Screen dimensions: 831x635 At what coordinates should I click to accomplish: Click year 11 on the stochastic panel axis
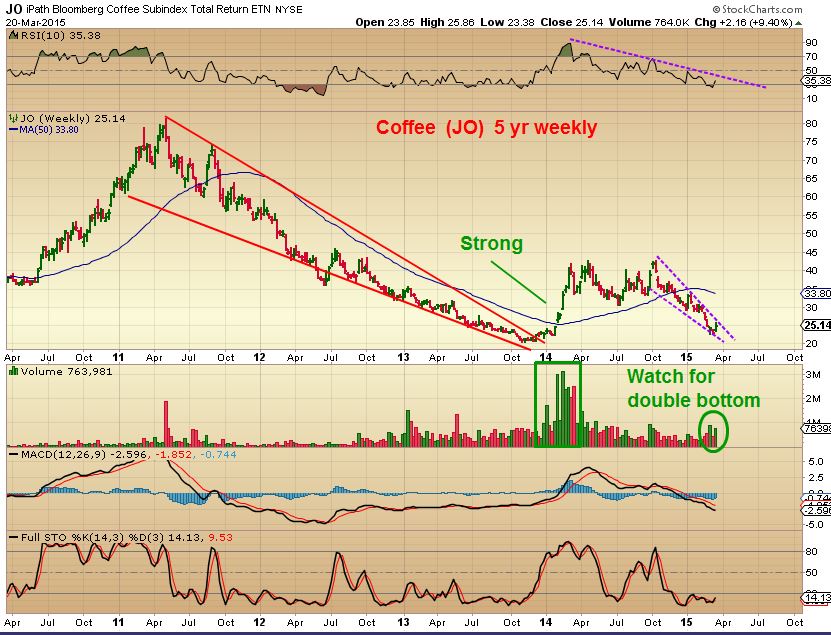pyautogui.click(x=118, y=622)
